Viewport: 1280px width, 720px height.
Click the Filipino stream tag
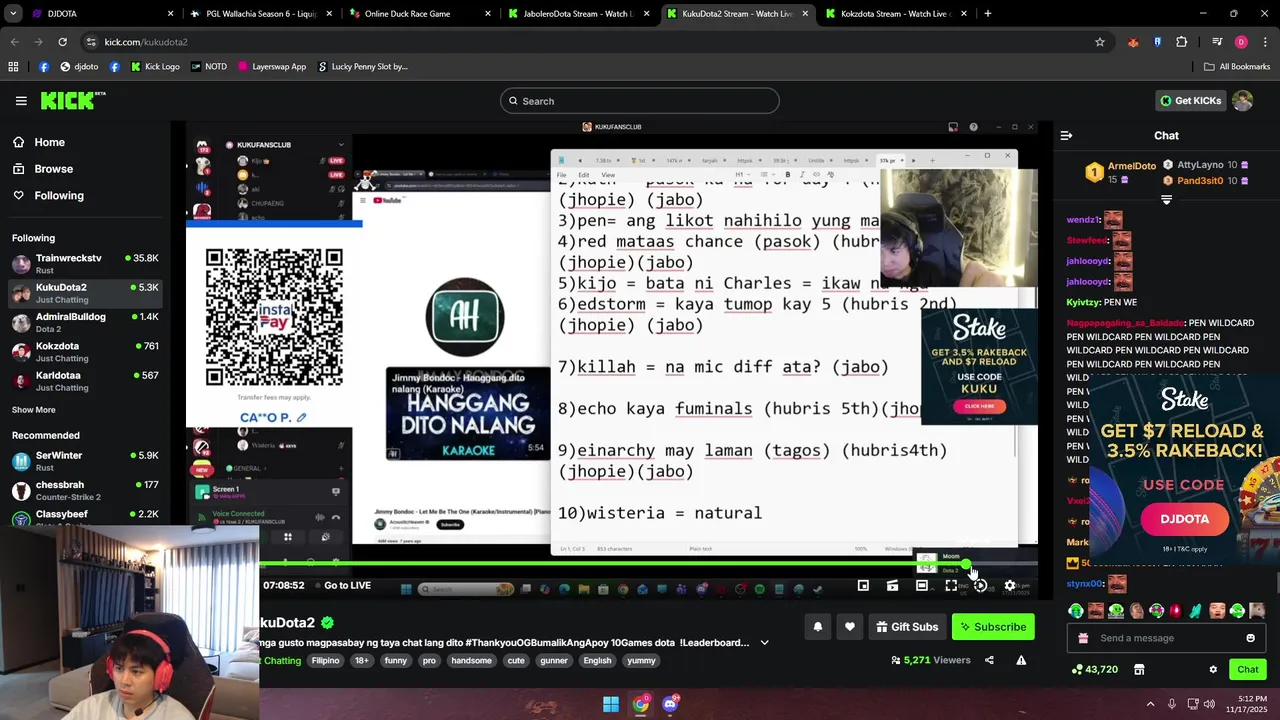pos(325,661)
